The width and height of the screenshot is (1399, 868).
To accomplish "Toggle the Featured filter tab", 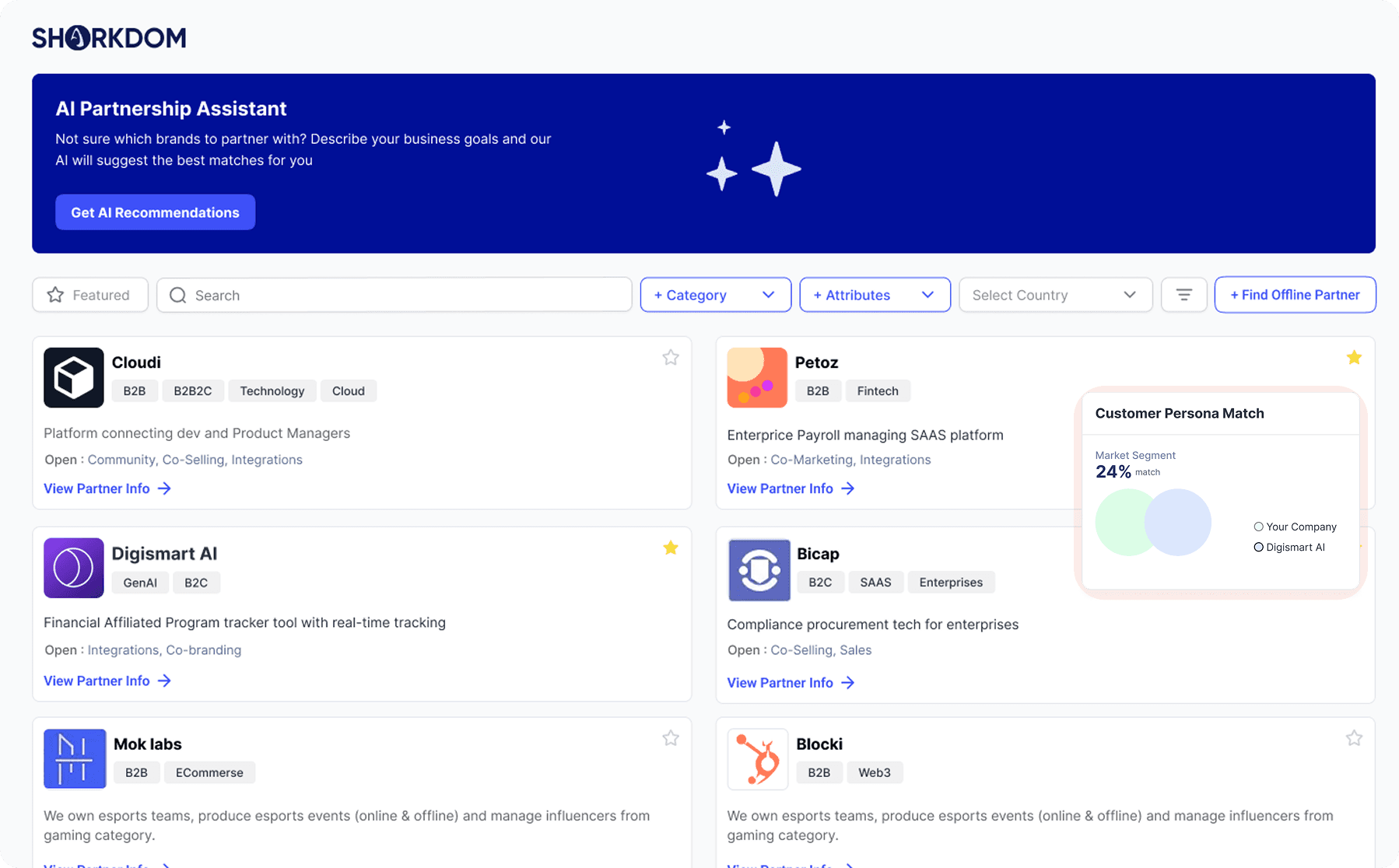I will [x=90, y=295].
